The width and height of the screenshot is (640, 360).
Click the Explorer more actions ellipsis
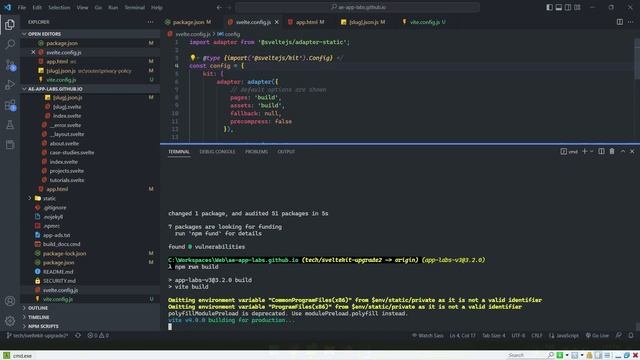click(x=151, y=22)
